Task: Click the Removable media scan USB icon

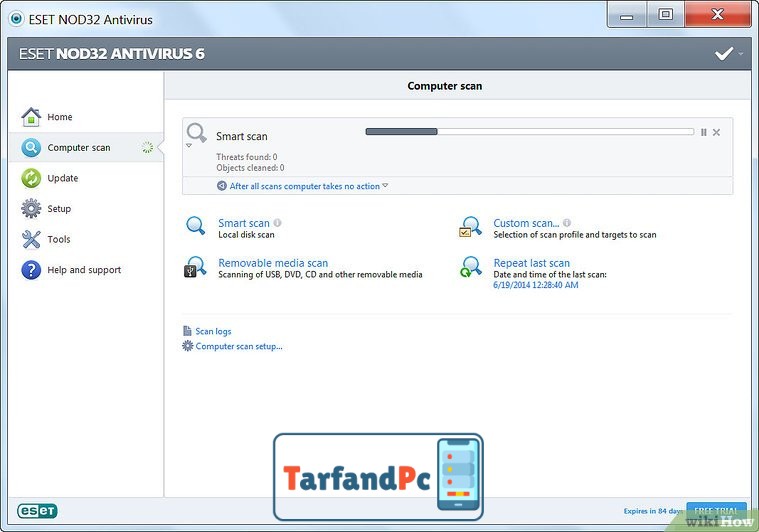Action: [195, 267]
